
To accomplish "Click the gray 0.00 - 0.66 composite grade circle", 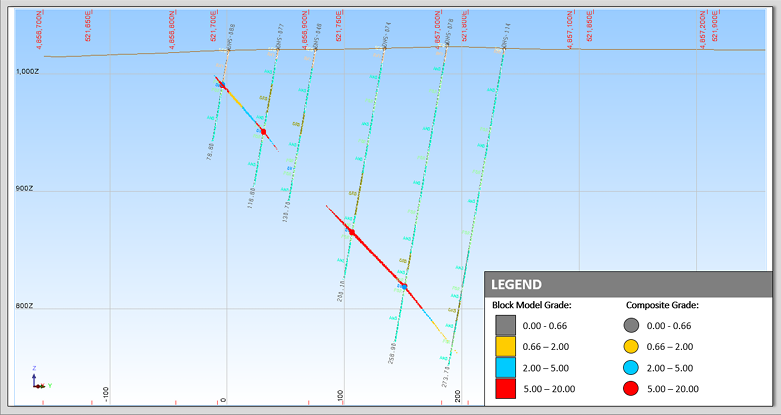I will 632,324.
